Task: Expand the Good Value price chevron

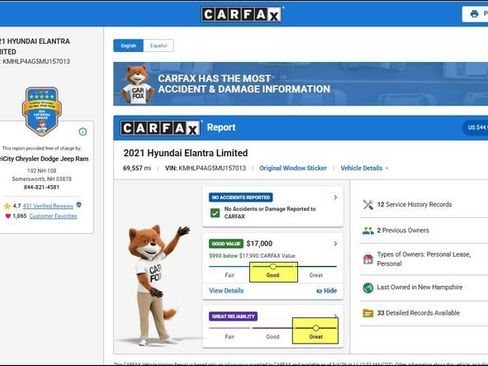Action: pos(335,244)
